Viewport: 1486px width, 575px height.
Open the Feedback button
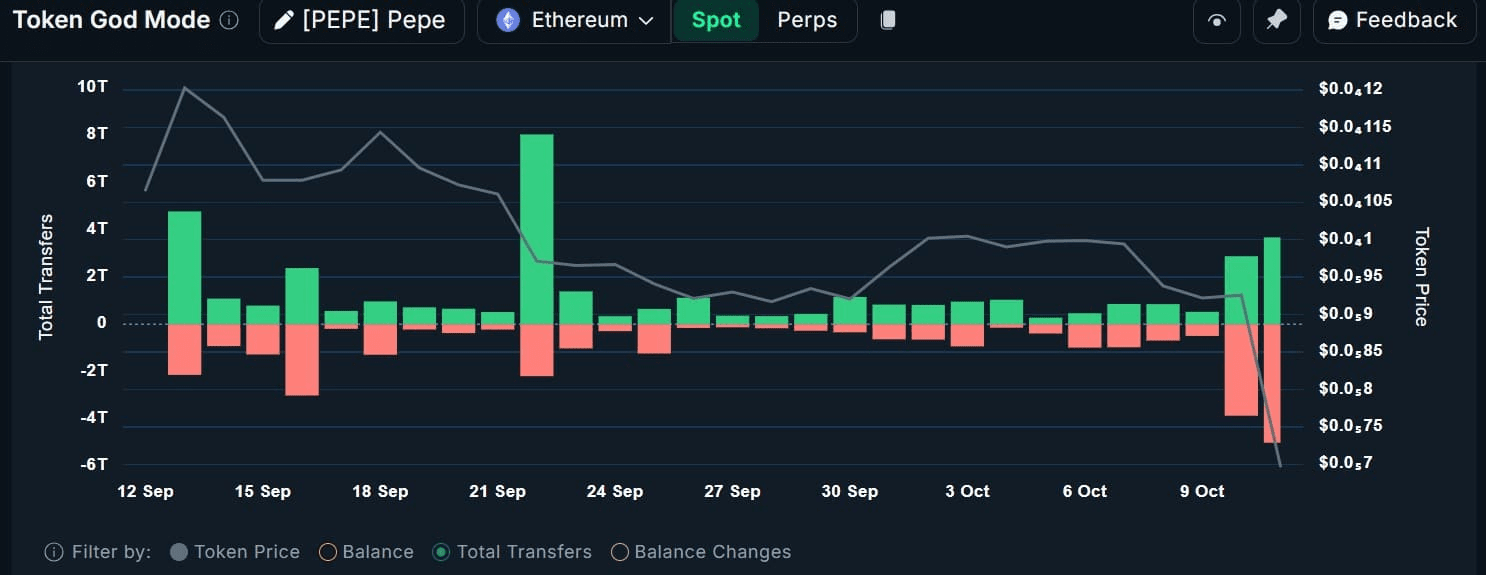click(x=1394, y=21)
